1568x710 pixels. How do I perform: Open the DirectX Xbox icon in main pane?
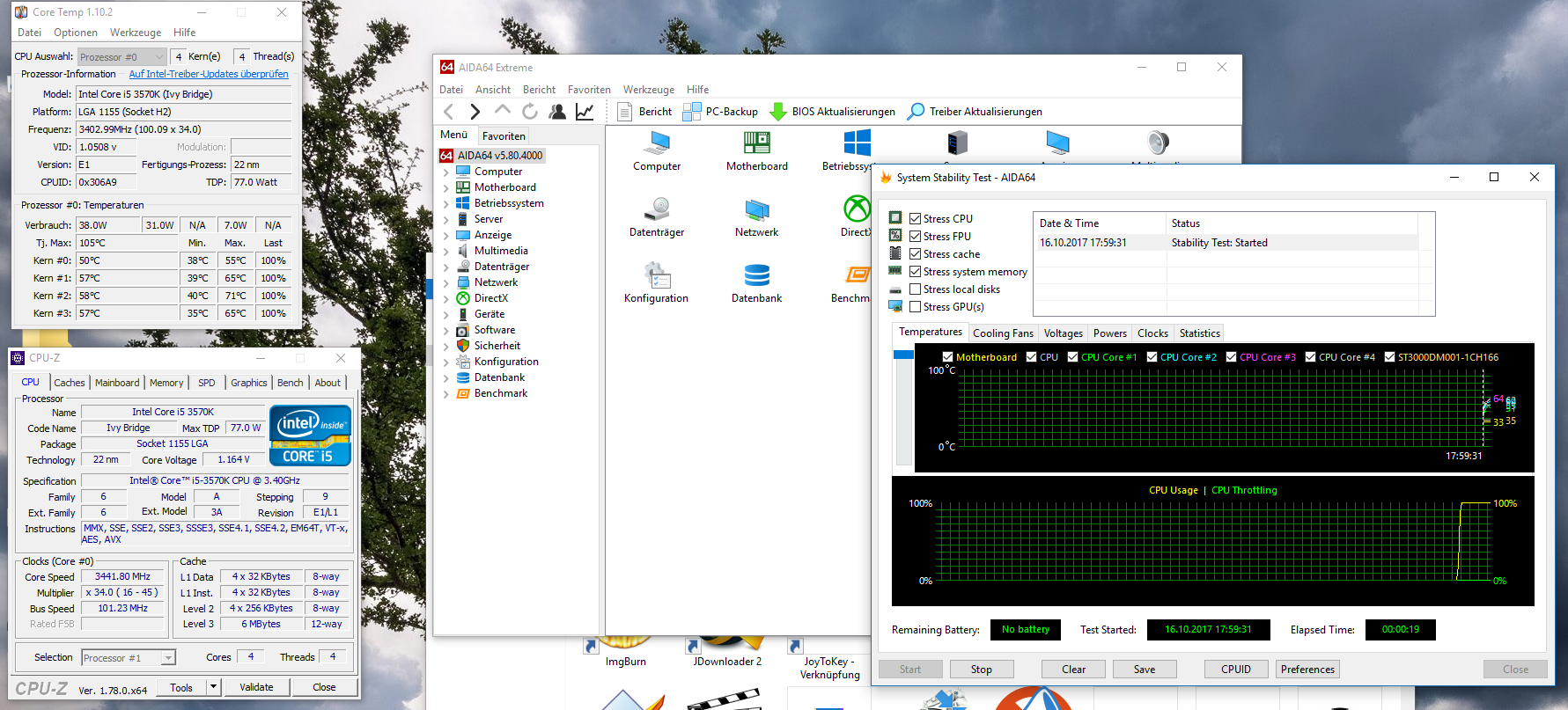coord(856,217)
